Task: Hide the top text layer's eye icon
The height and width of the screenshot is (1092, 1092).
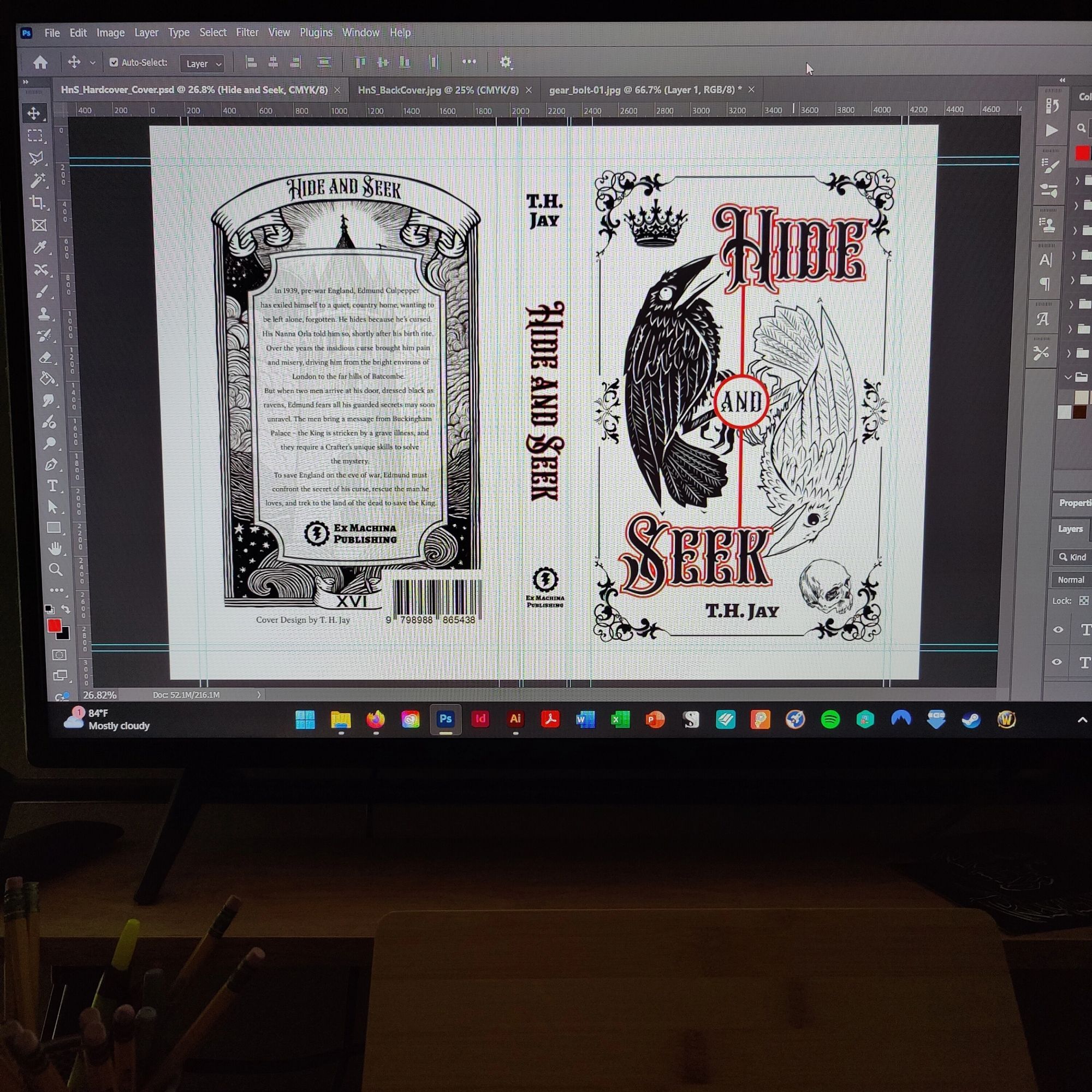Action: click(1059, 630)
